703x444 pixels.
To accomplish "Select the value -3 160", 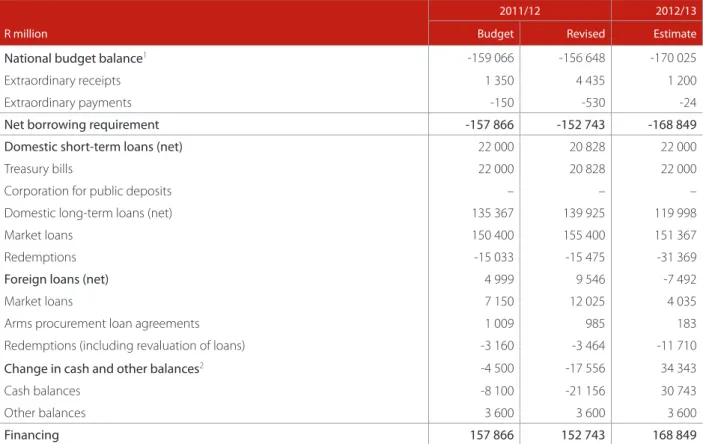I will tap(497, 346).
